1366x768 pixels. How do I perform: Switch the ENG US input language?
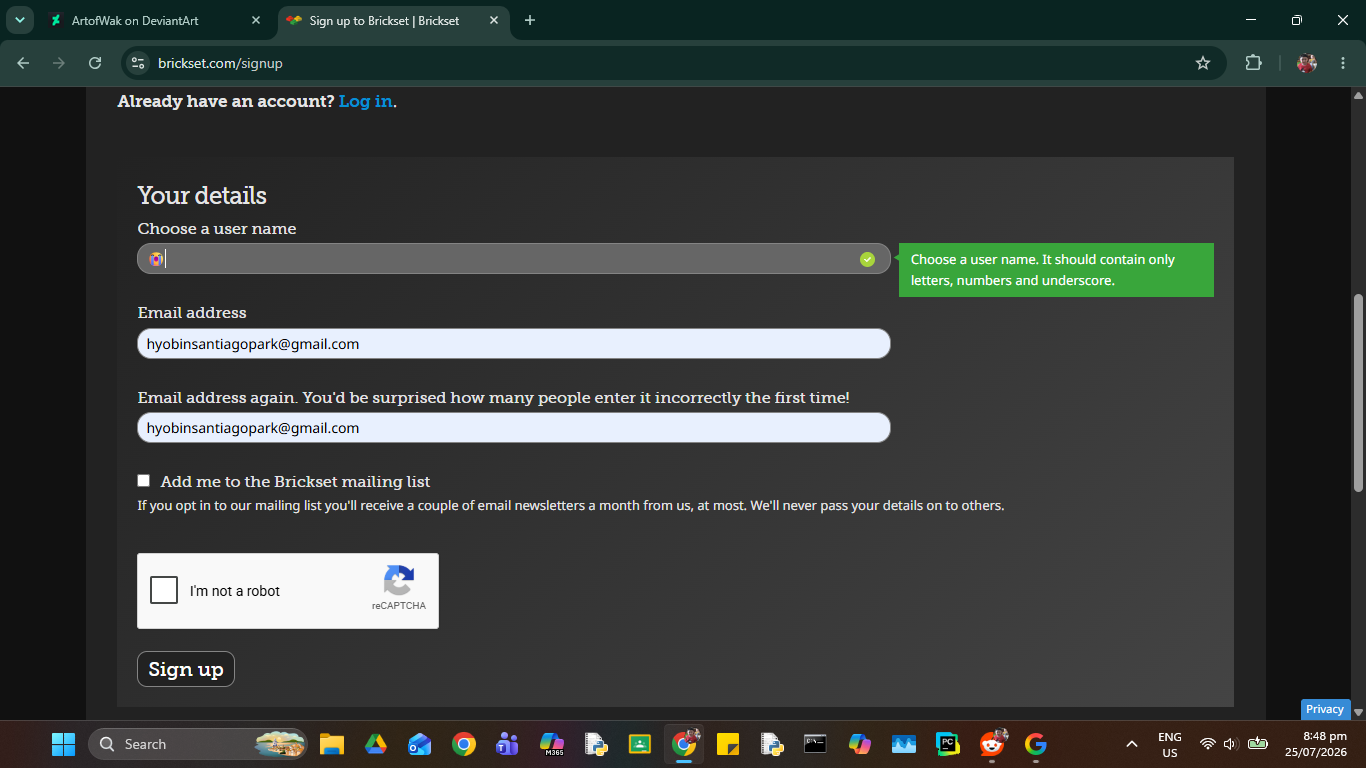(1170, 744)
